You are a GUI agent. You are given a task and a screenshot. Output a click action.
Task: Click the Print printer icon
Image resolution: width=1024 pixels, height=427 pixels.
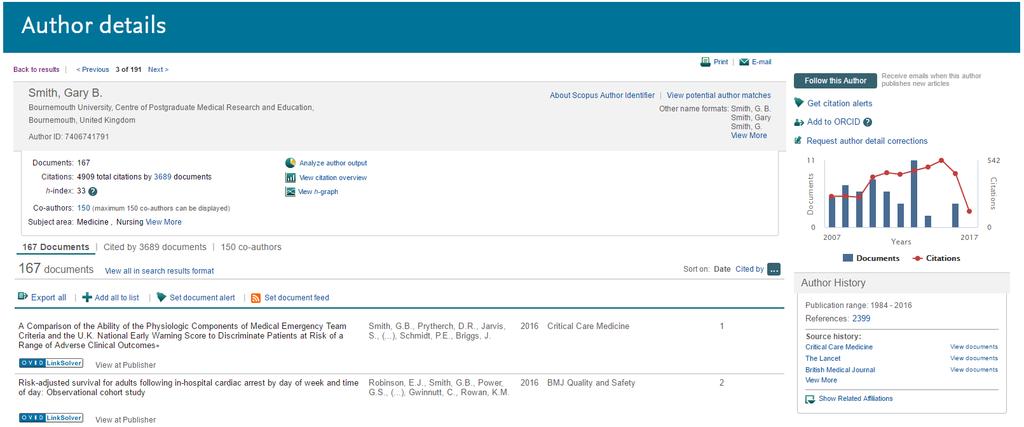tap(705, 62)
